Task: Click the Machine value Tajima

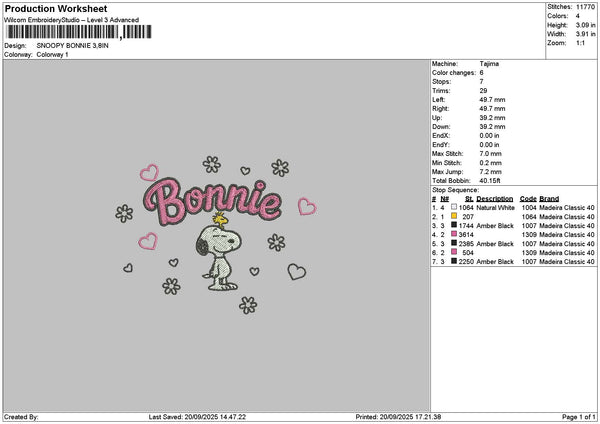Action: pyautogui.click(x=489, y=64)
